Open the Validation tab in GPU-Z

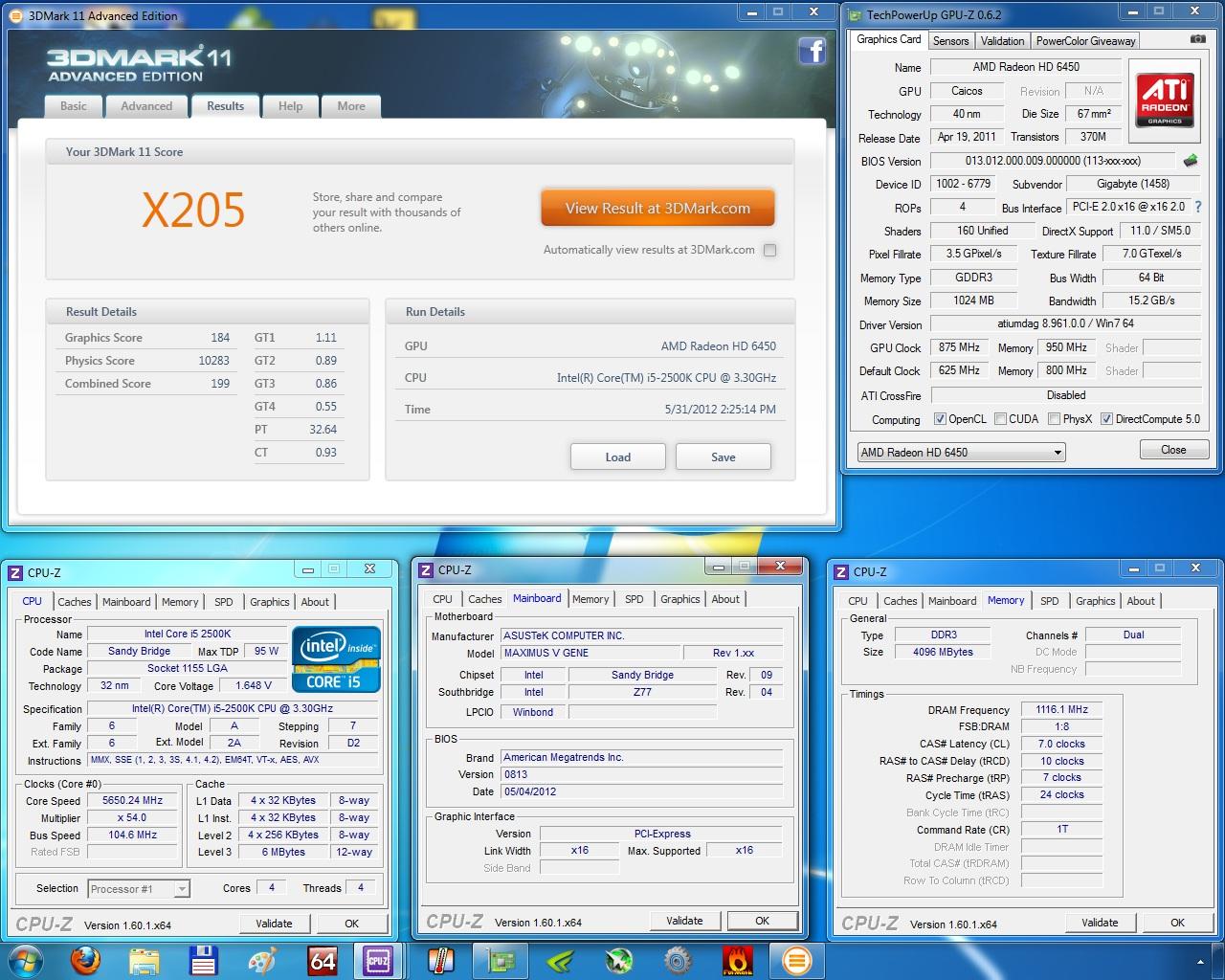pyautogui.click(x=1002, y=41)
